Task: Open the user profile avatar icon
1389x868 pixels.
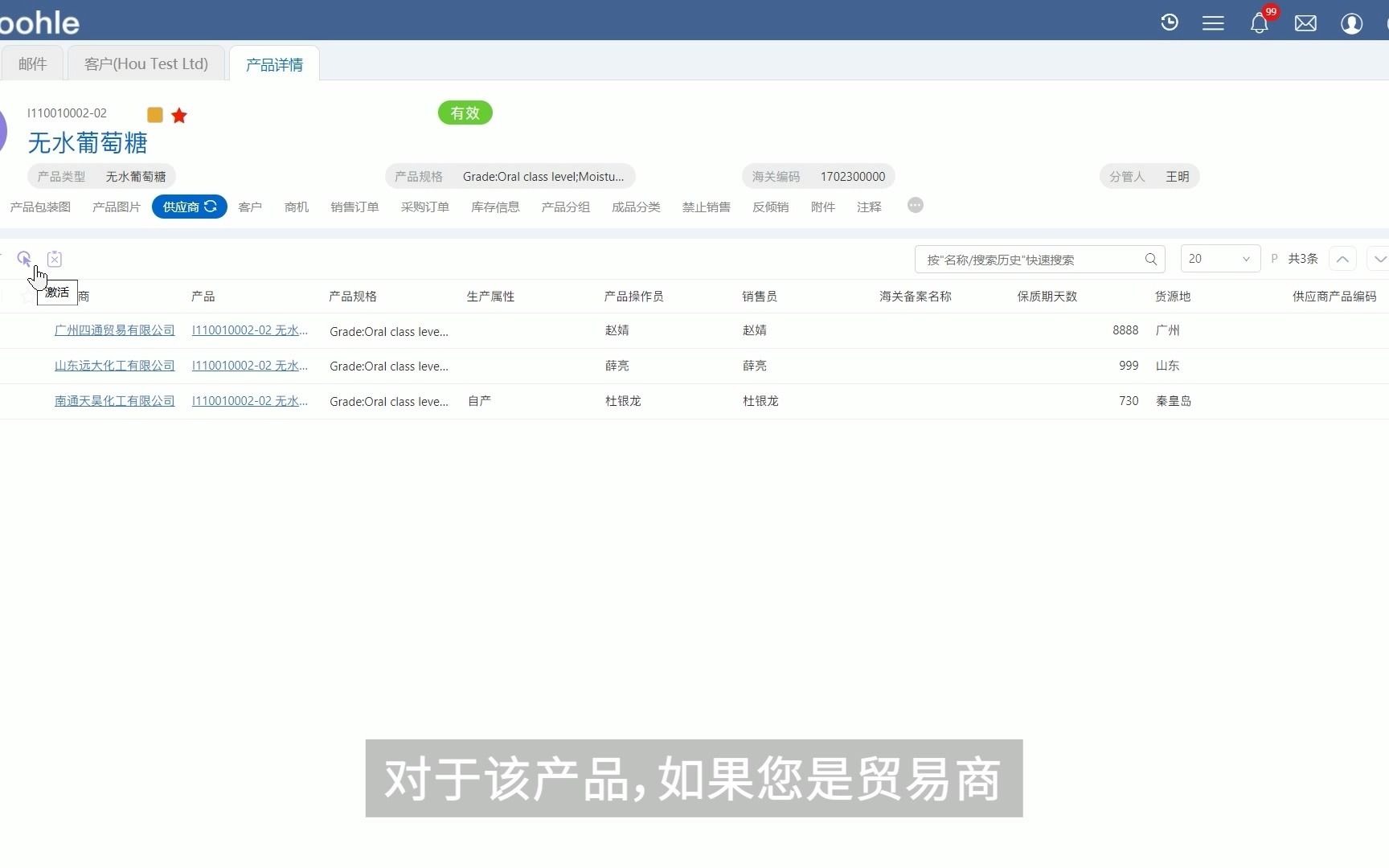Action: click(x=1352, y=24)
